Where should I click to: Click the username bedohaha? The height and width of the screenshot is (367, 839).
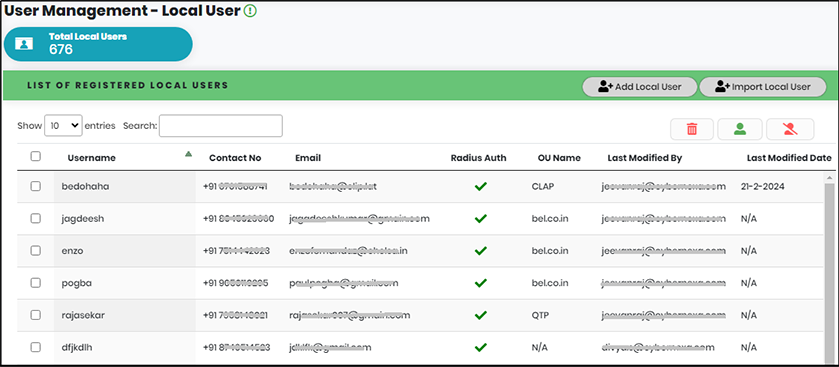[86, 186]
